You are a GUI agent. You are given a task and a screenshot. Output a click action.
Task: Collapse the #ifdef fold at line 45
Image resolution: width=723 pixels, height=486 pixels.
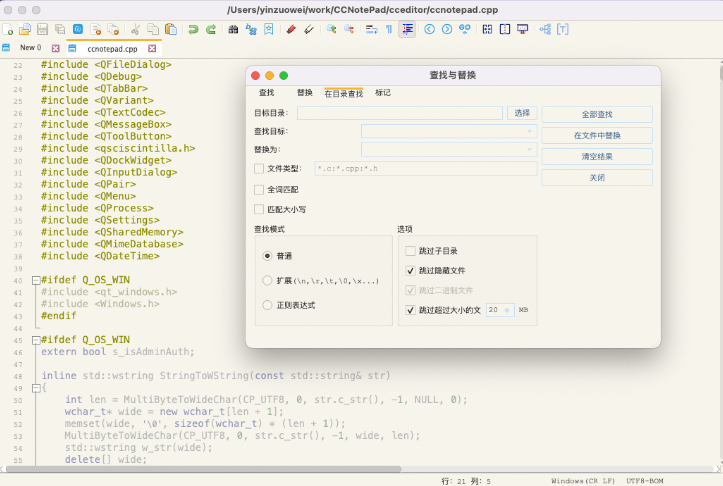(36, 340)
